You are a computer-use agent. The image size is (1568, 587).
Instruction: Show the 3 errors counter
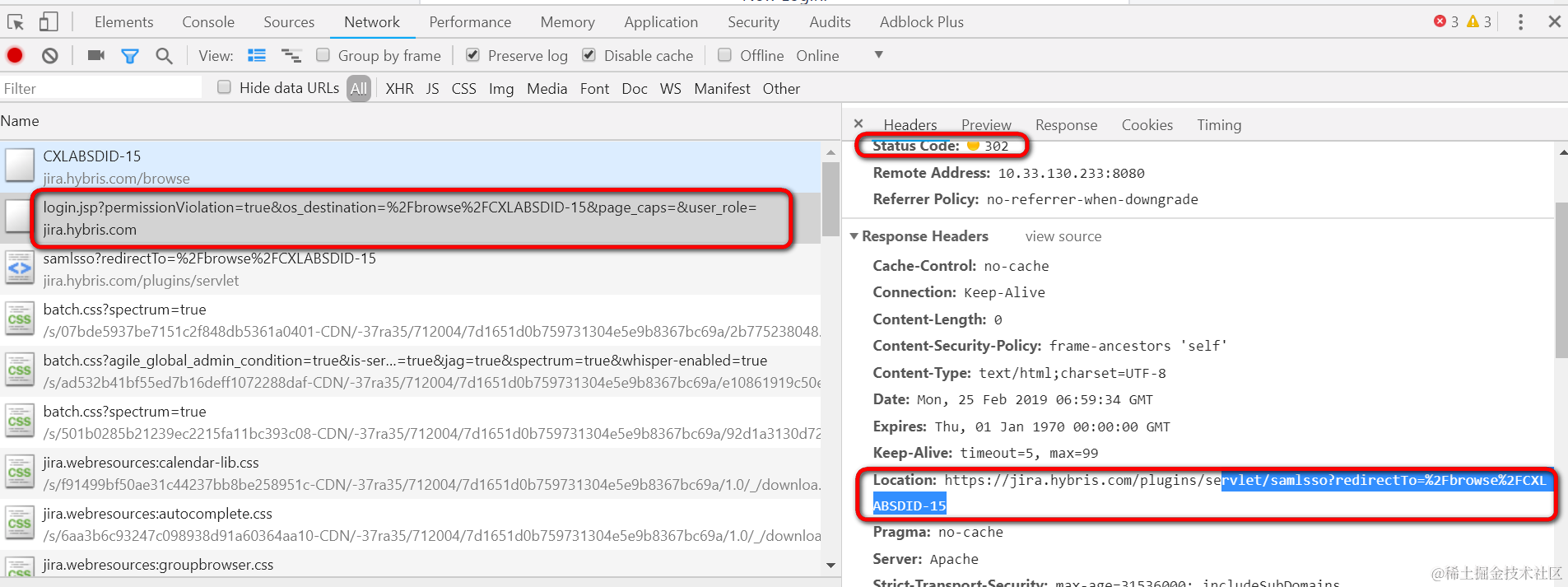[1446, 21]
